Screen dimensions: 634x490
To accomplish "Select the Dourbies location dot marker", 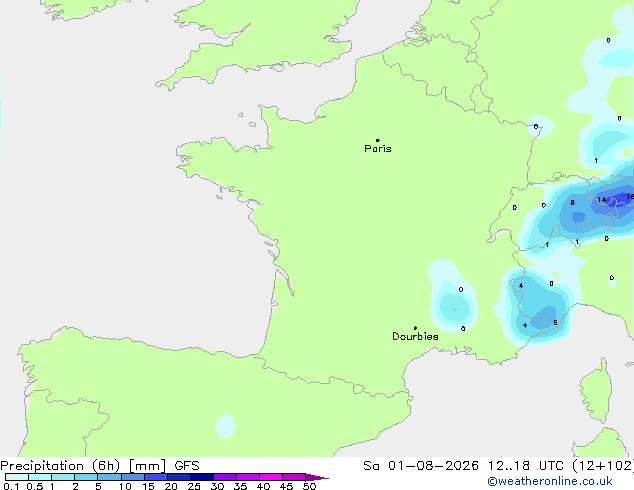I will (415, 328).
